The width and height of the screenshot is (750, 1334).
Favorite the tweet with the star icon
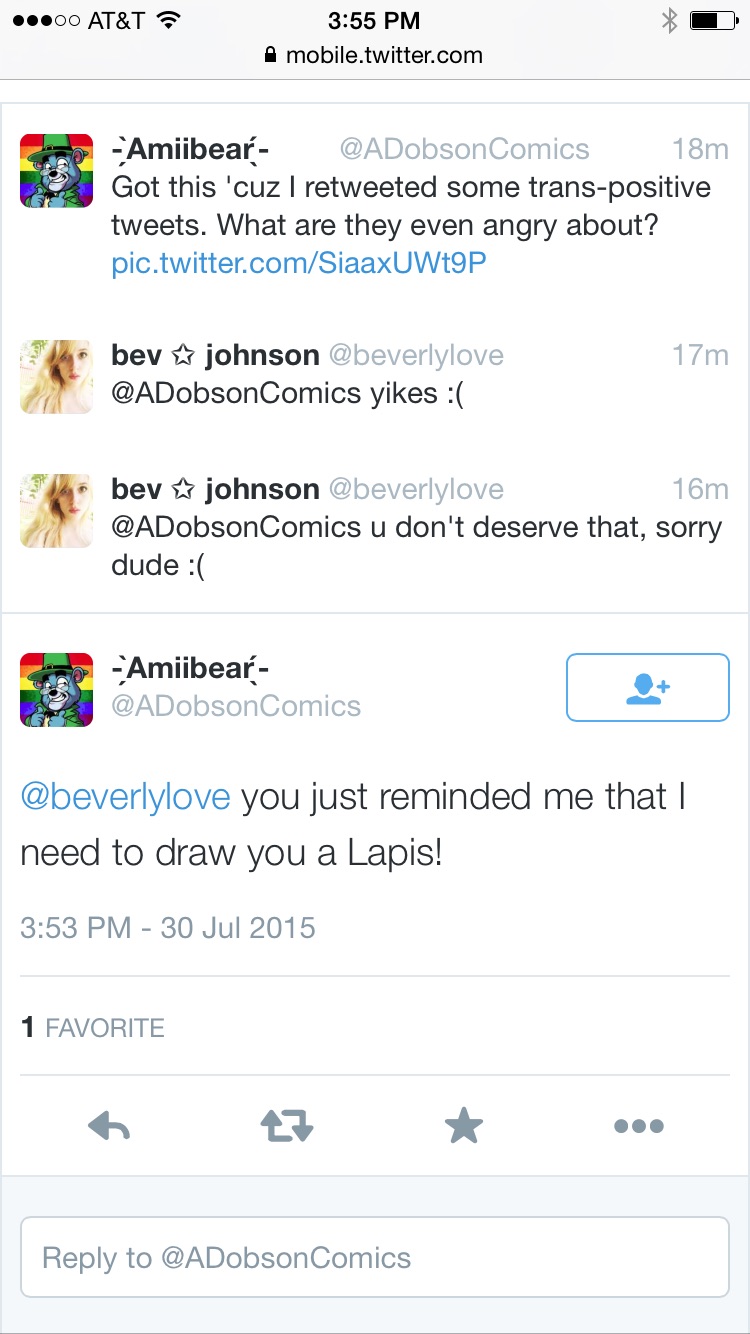pyautogui.click(x=463, y=1126)
